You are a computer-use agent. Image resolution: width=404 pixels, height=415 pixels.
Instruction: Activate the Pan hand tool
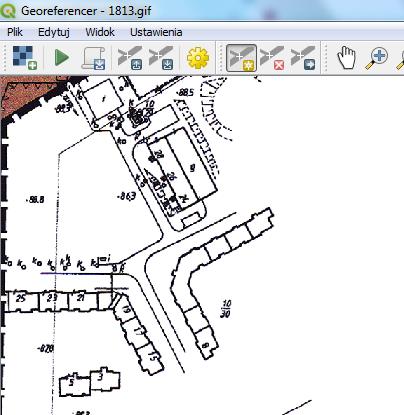(347, 58)
